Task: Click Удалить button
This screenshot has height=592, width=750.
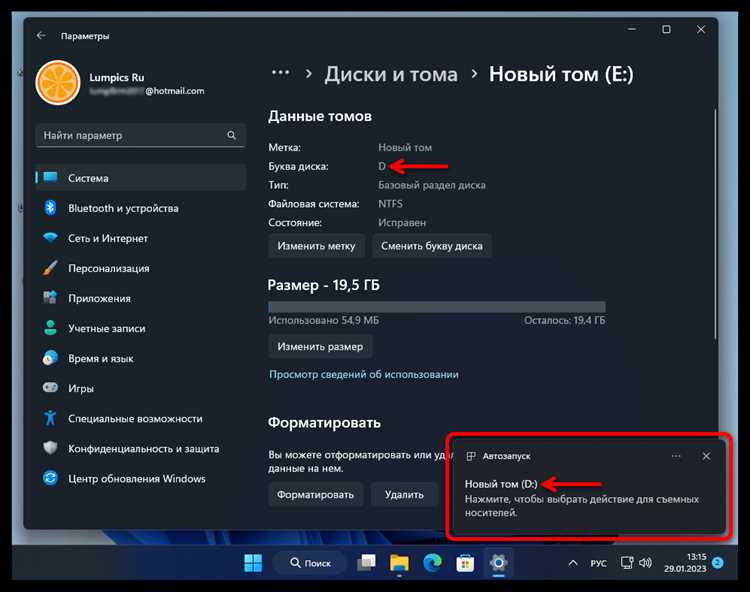Action: click(x=404, y=494)
